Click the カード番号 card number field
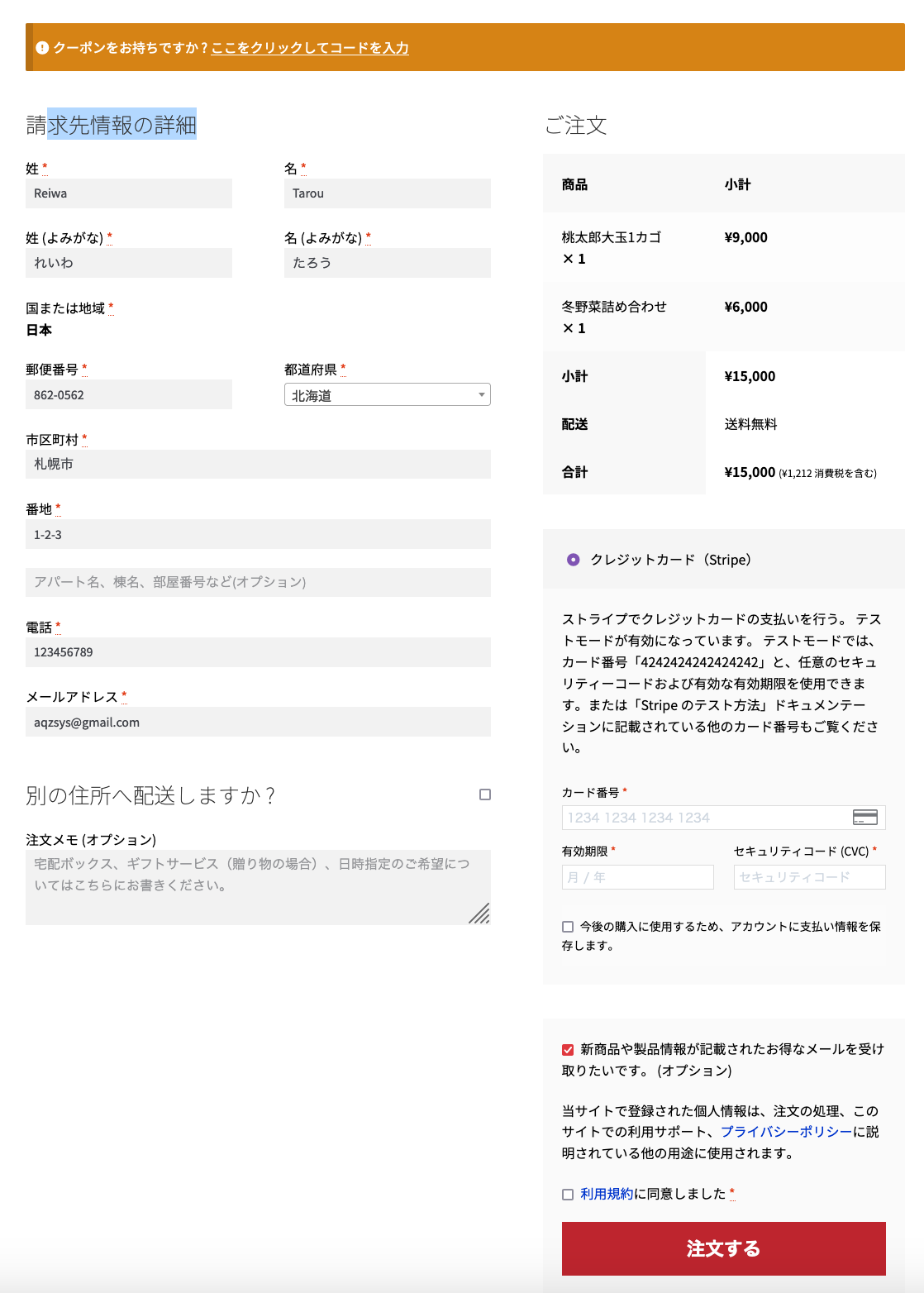Viewport: 924px width, 1293px height. (x=703, y=818)
